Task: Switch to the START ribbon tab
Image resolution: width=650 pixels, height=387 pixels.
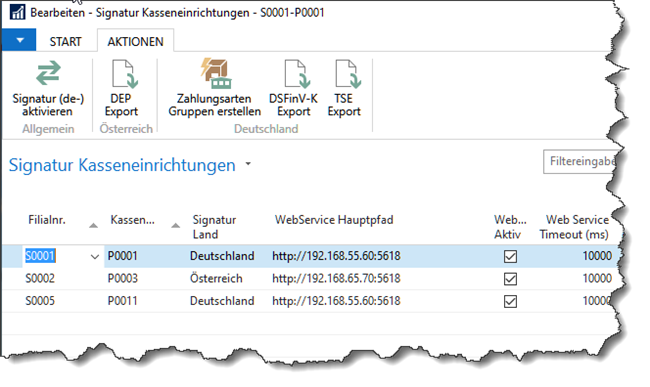Action: (65, 41)
